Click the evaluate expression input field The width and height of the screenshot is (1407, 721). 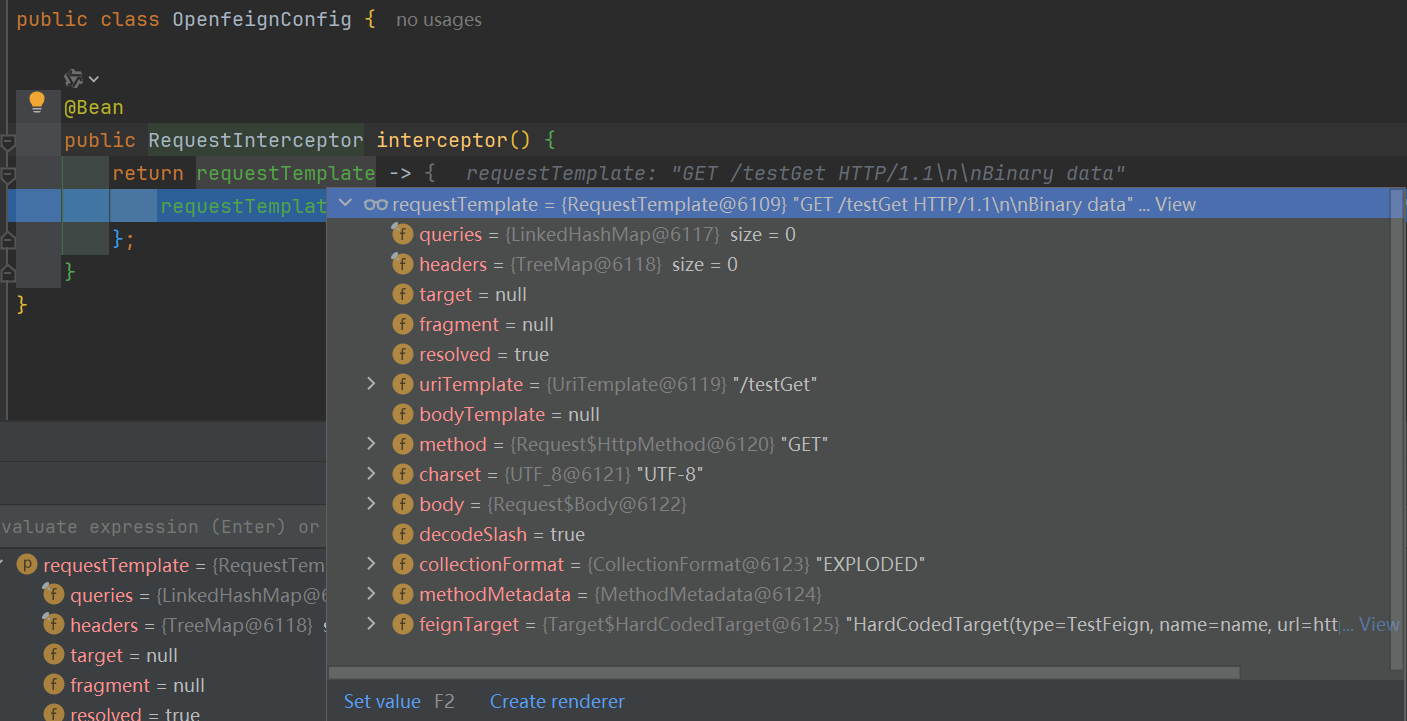pyautogui.click(x=160, y=526)
